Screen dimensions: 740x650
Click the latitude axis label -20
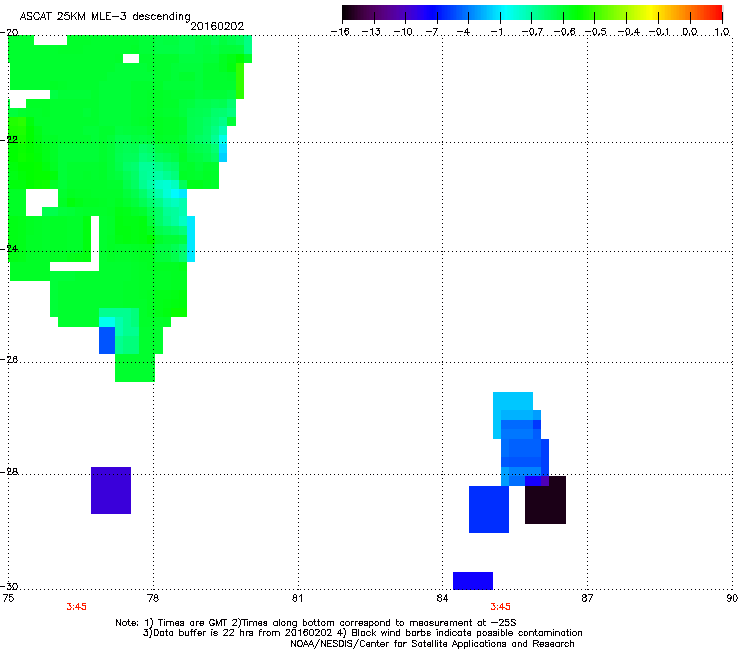(x=10, y=32)
